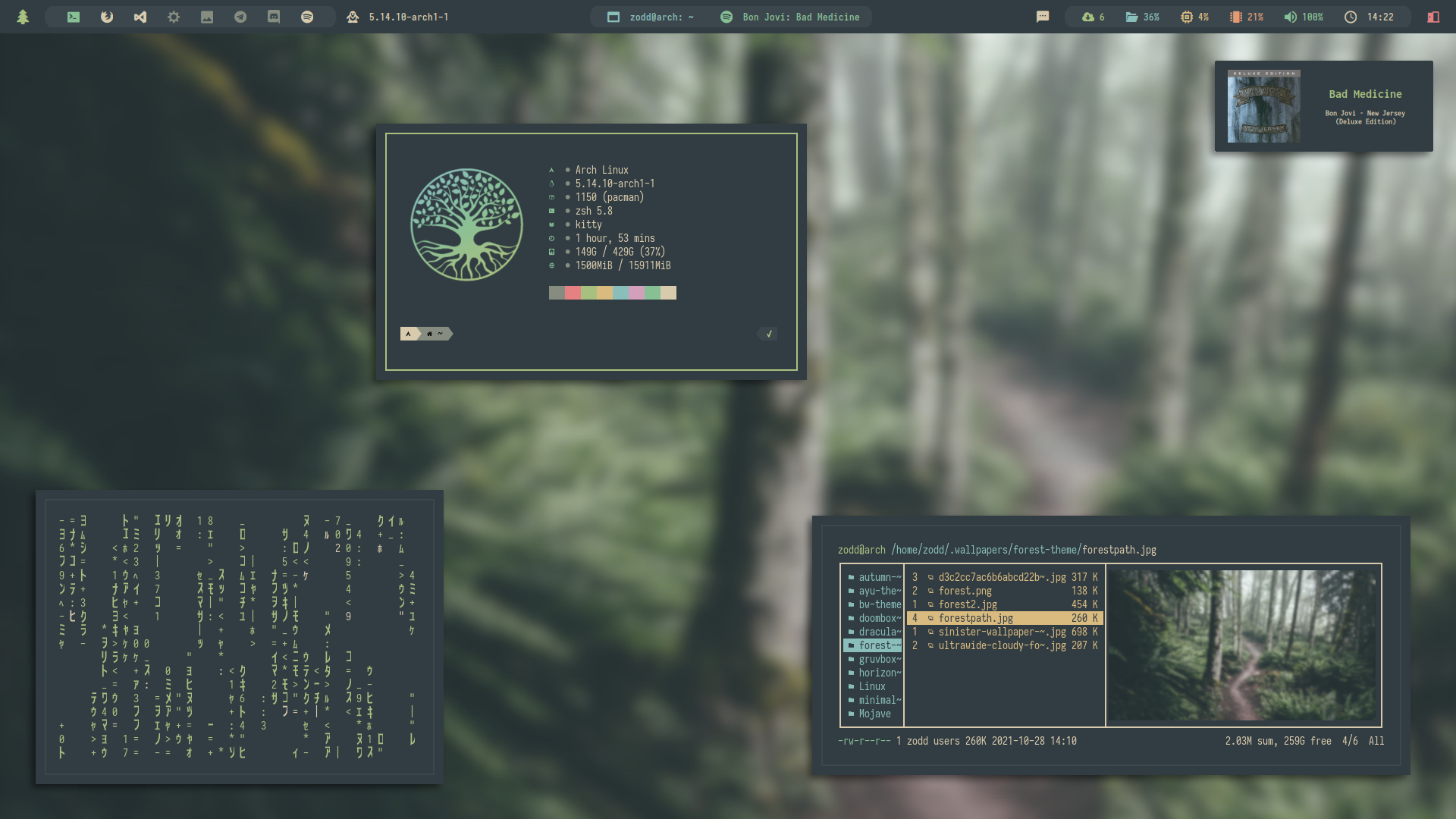Expand the dracula~ folder in ranger

coord(879,632)
